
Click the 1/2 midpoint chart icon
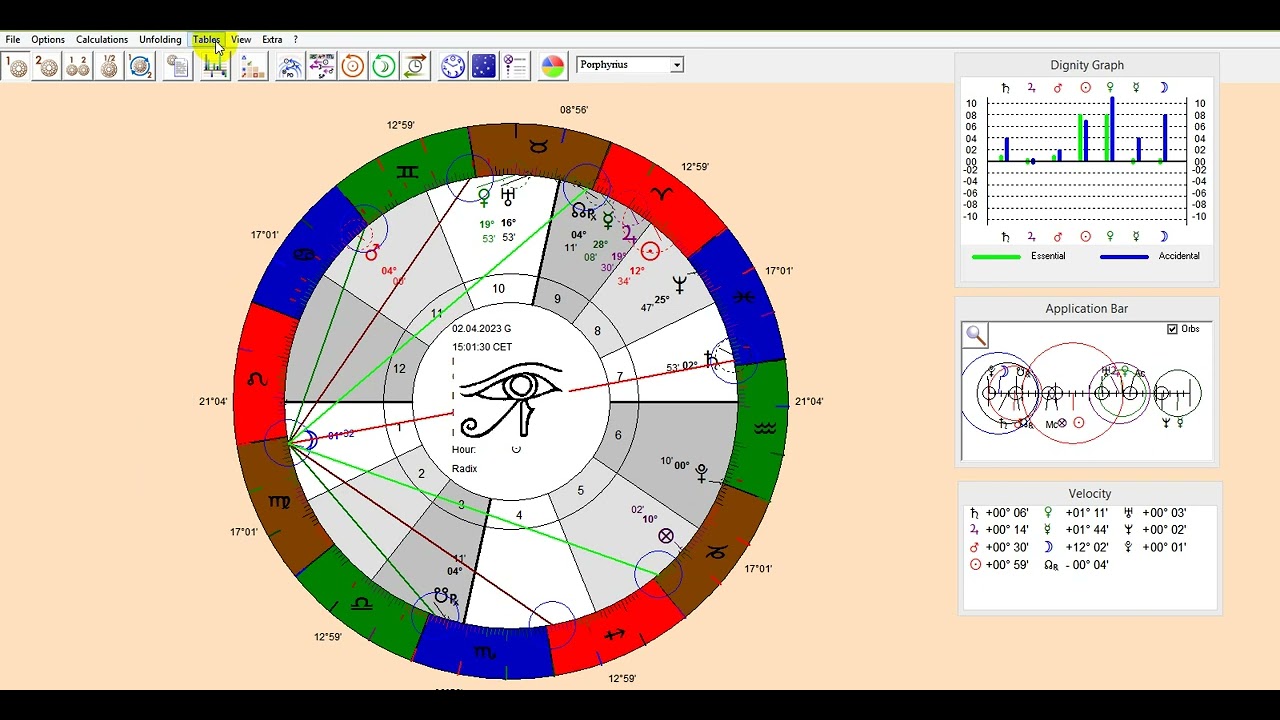click(109, 67)
